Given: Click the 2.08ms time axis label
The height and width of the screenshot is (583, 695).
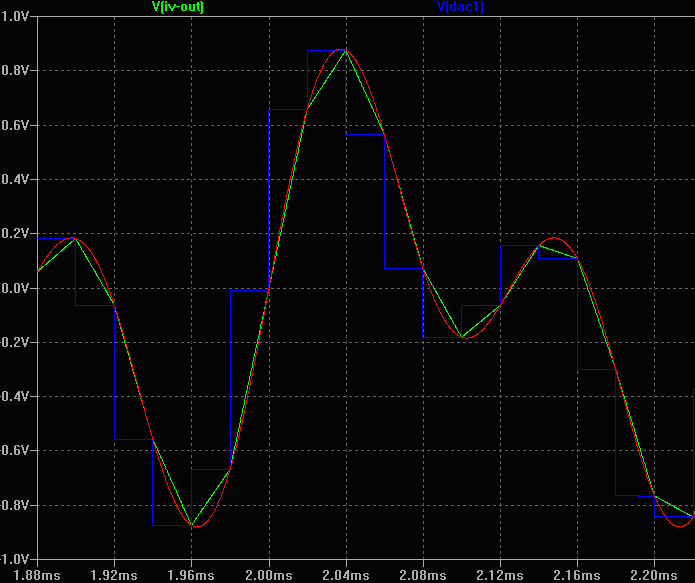Looking at the screenshot, I should point(423,575).
